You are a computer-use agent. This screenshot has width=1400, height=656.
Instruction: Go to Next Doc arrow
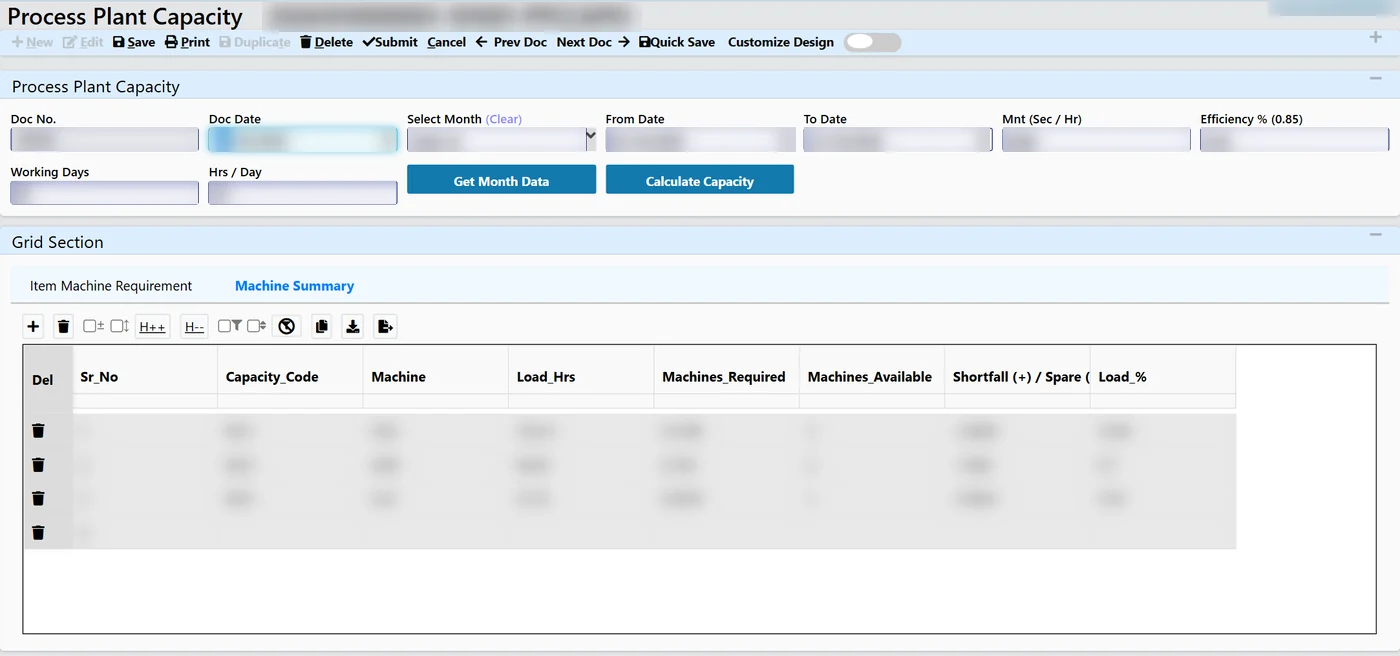[593, 42]
